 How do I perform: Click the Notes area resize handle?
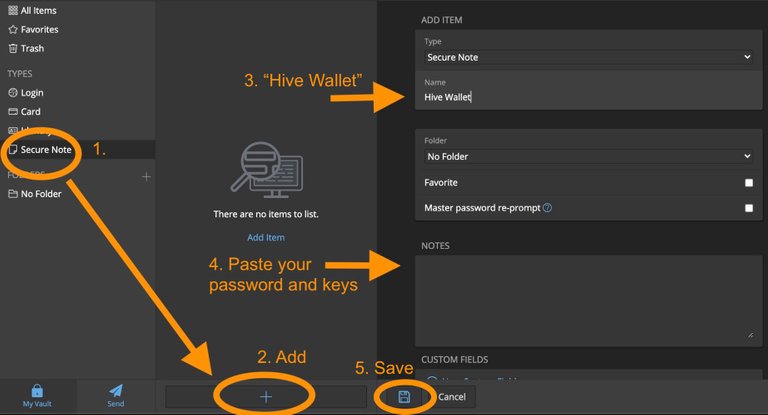[x=750, y=335]
